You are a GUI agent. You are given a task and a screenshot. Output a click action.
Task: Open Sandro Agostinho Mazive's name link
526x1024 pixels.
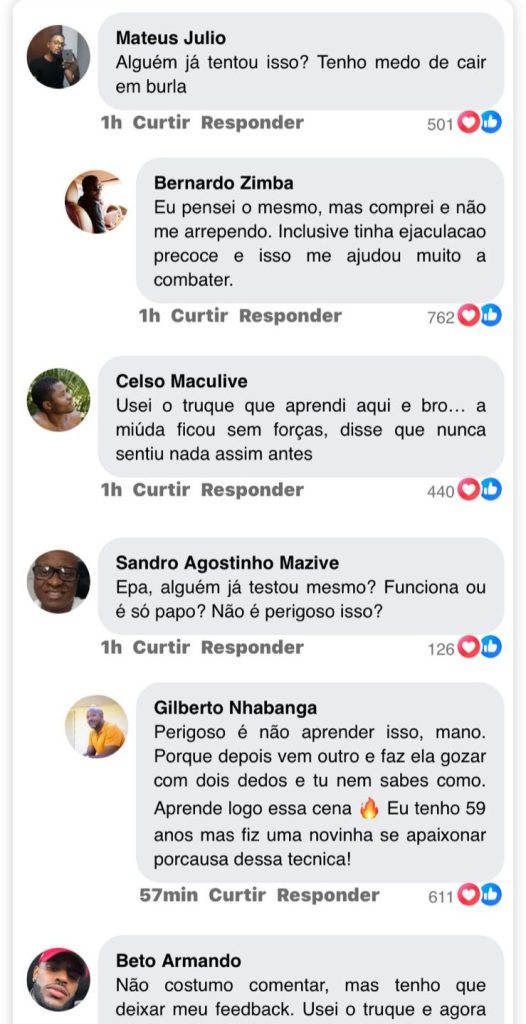(x=227, y=563)
